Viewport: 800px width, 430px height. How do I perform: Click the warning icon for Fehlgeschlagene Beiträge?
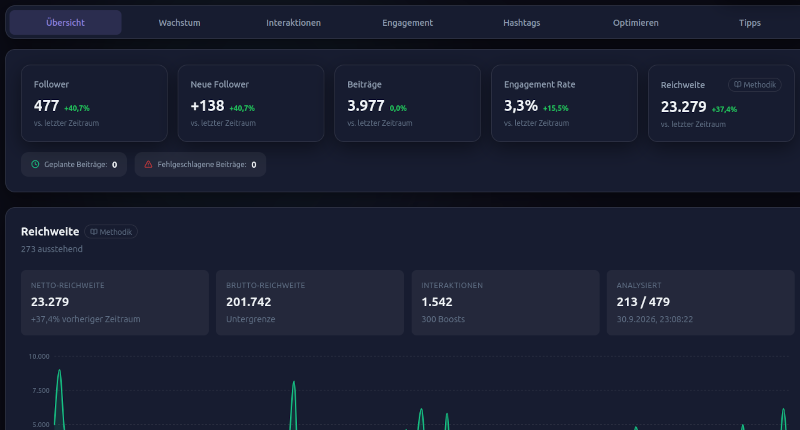point(148,164)
